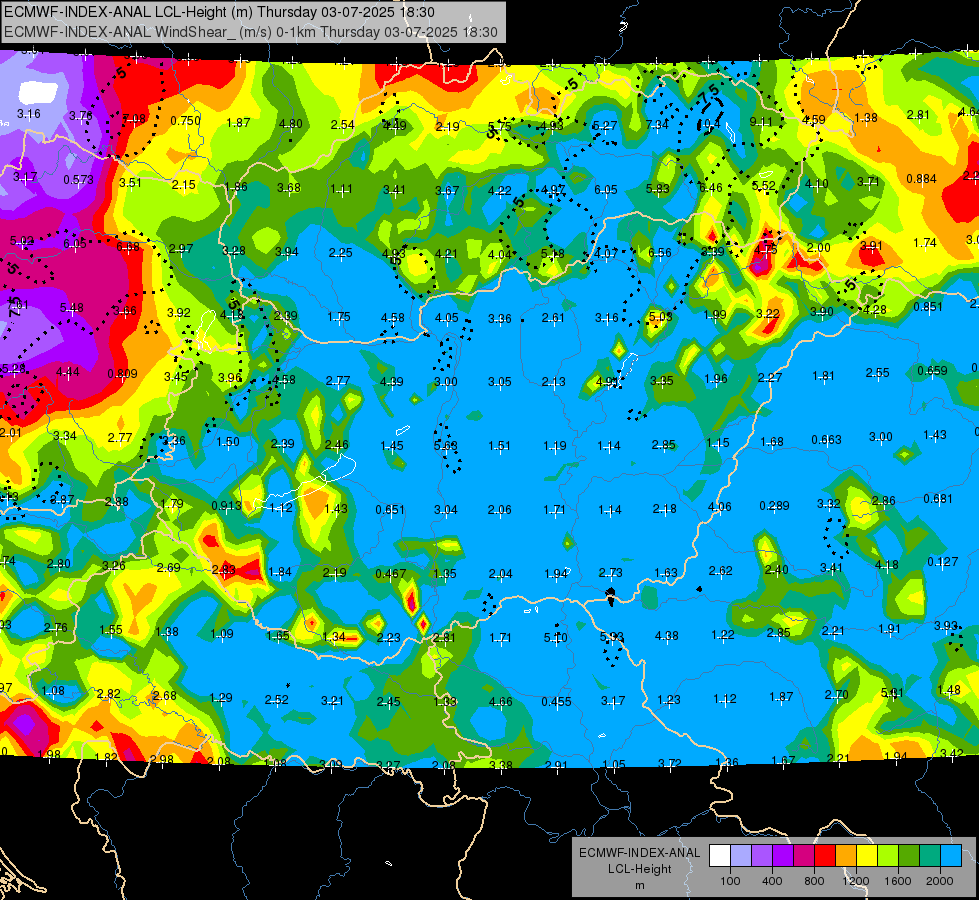
Task: Click the lime green legend swatch
Action: click(888, 856)
